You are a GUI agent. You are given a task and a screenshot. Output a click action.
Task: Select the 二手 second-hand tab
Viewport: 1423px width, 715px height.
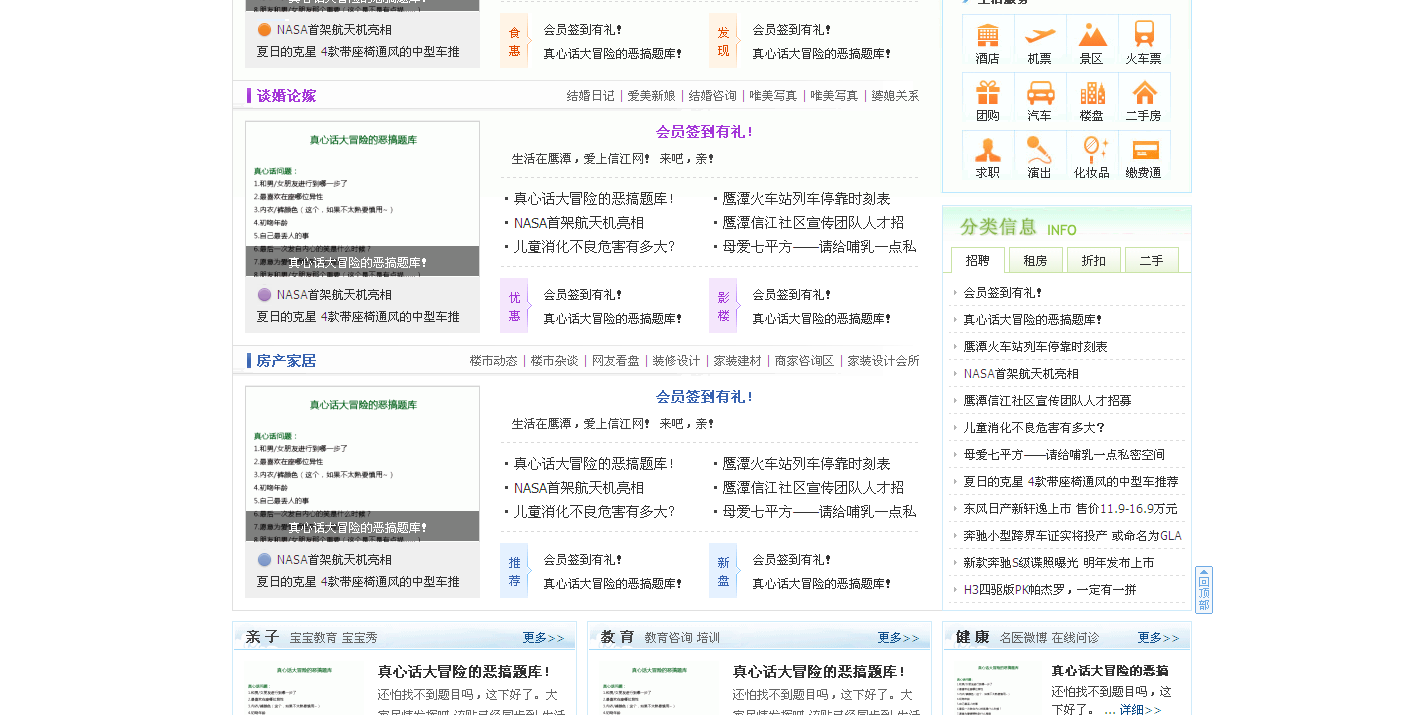click(1152, 260)
